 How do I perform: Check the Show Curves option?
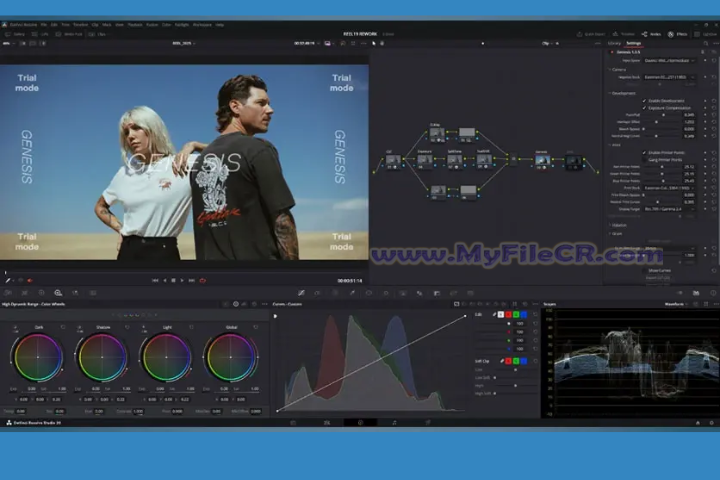click(x=644, y=271)
